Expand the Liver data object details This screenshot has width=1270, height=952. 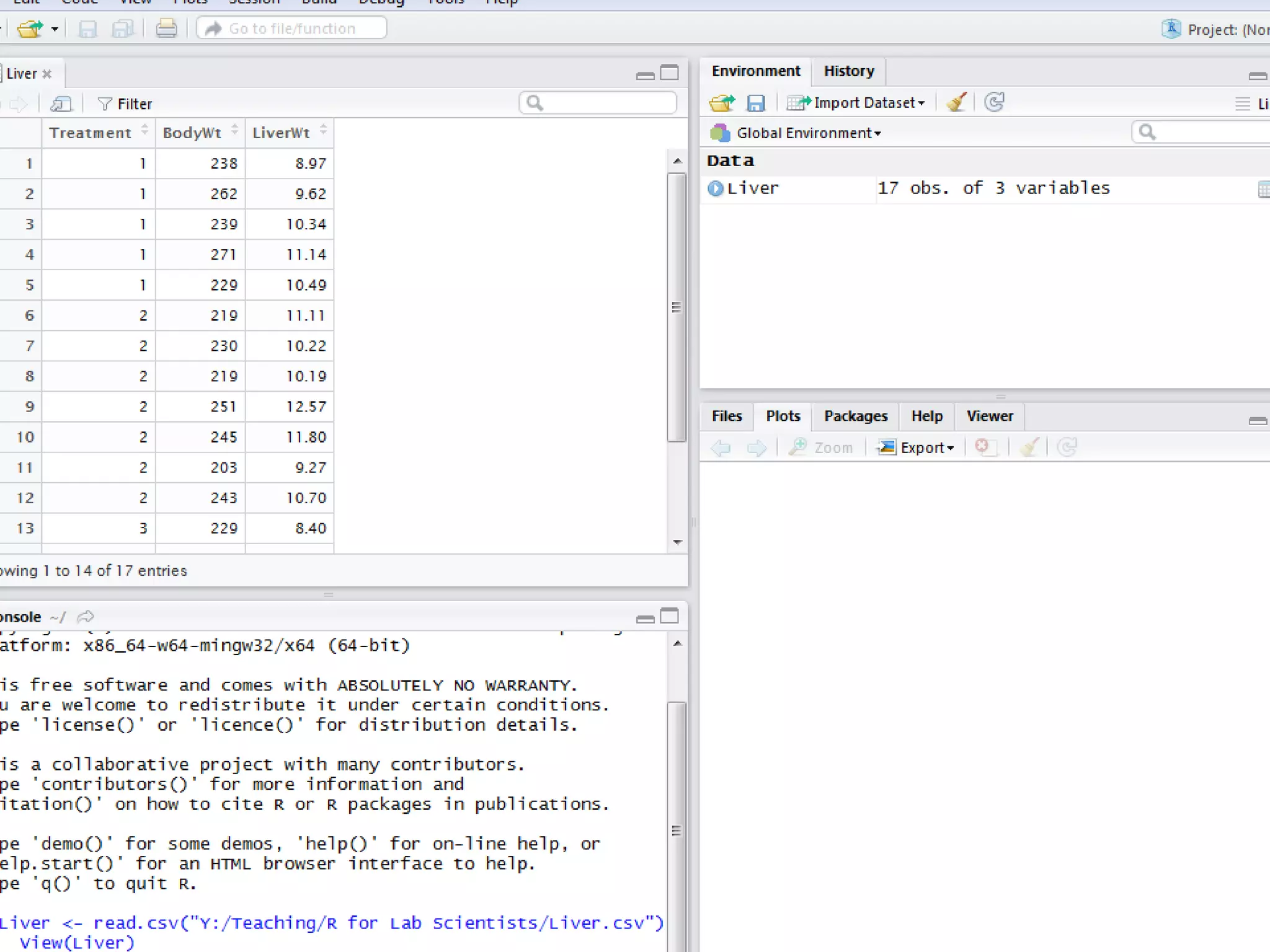click(x=715, y=188)
